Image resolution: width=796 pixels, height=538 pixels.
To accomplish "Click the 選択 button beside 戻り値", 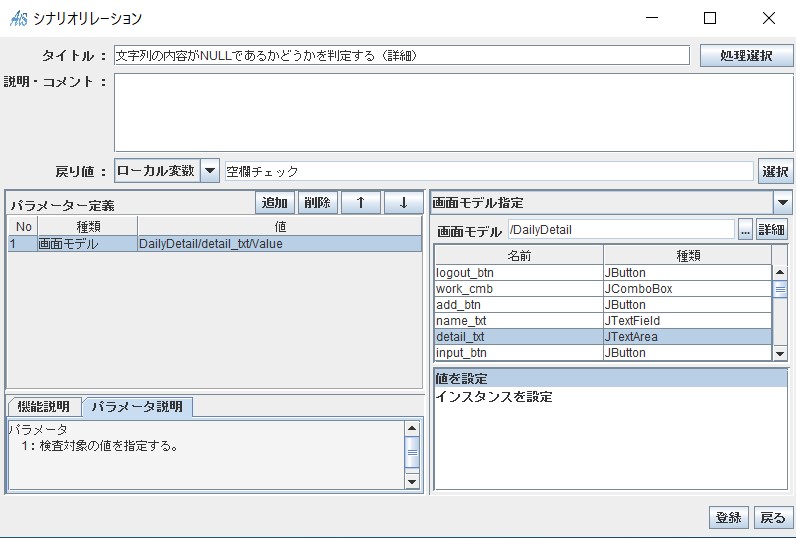I will (775, 171).
